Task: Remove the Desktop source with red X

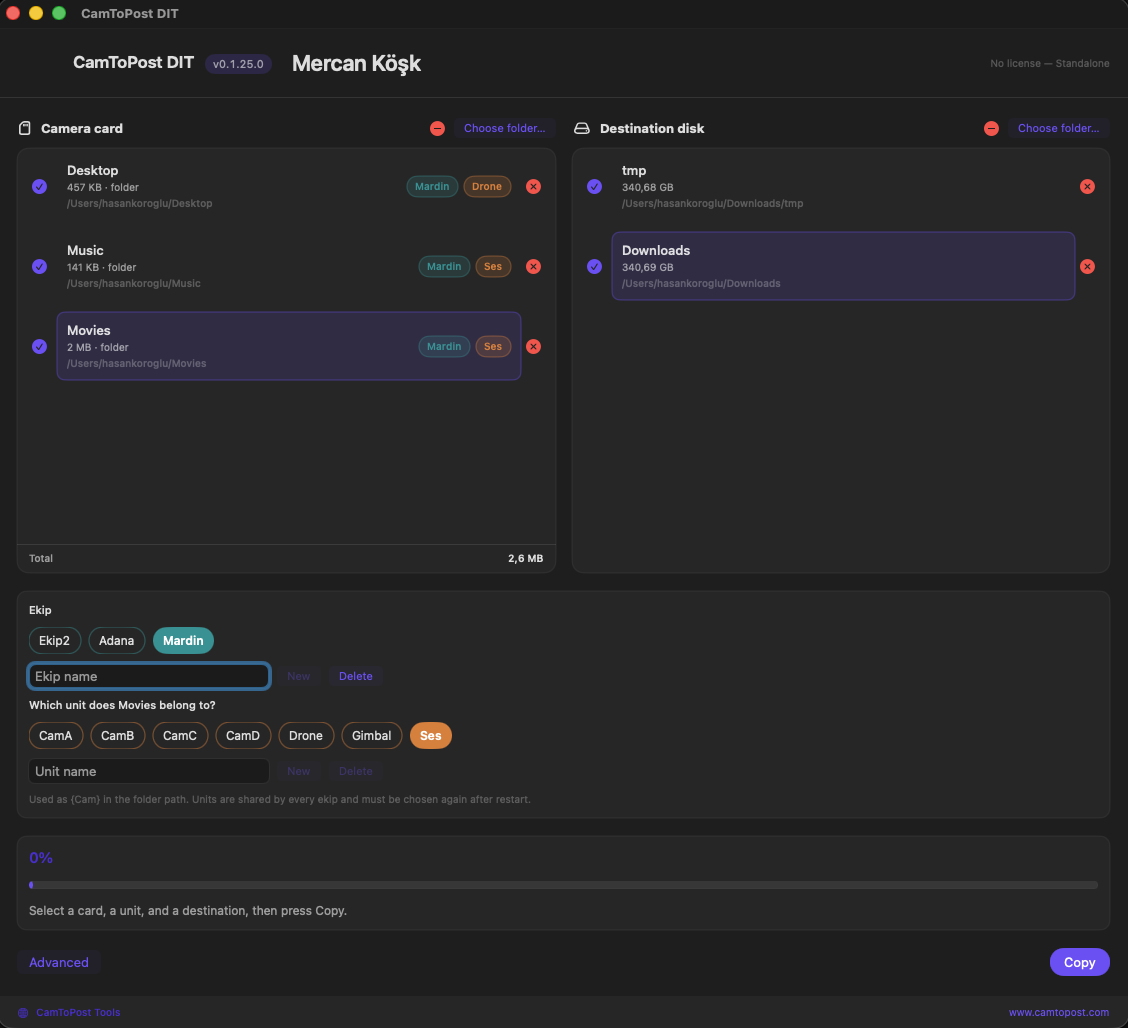Action: [533, 186]
